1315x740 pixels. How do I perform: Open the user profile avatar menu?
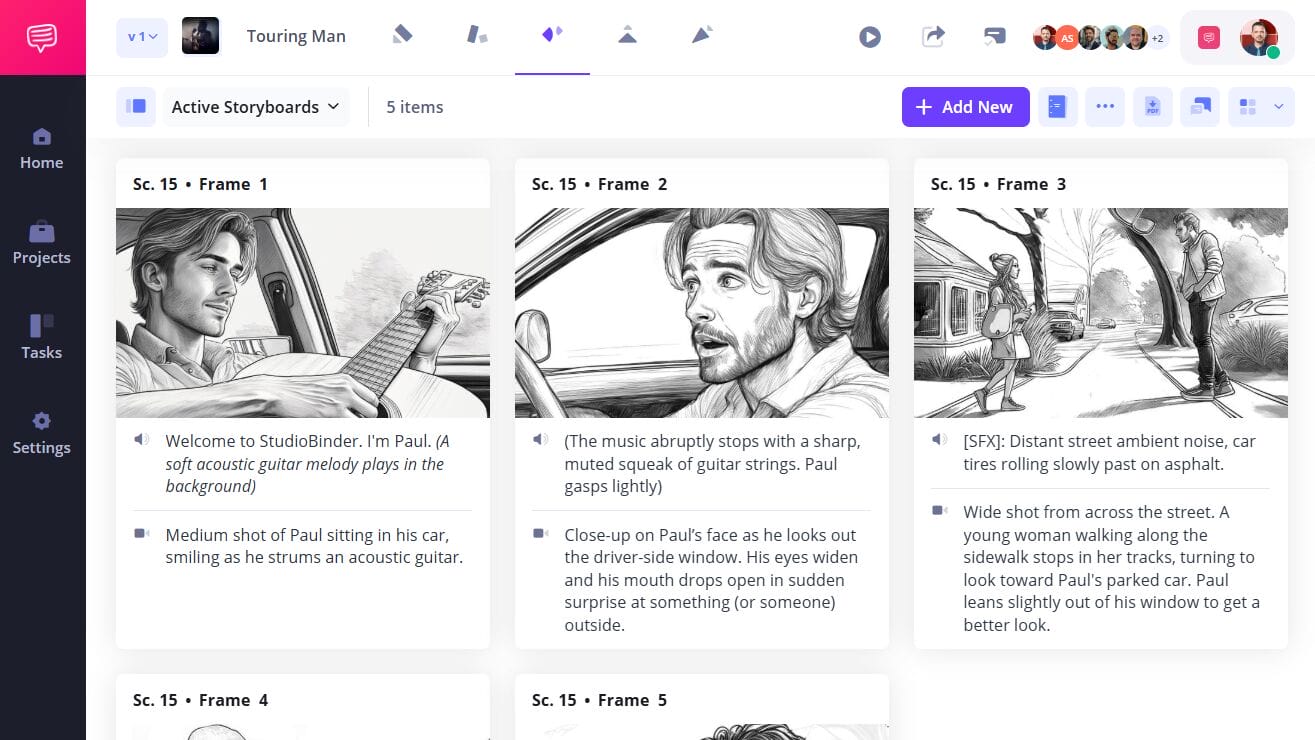coord(1259,38)
